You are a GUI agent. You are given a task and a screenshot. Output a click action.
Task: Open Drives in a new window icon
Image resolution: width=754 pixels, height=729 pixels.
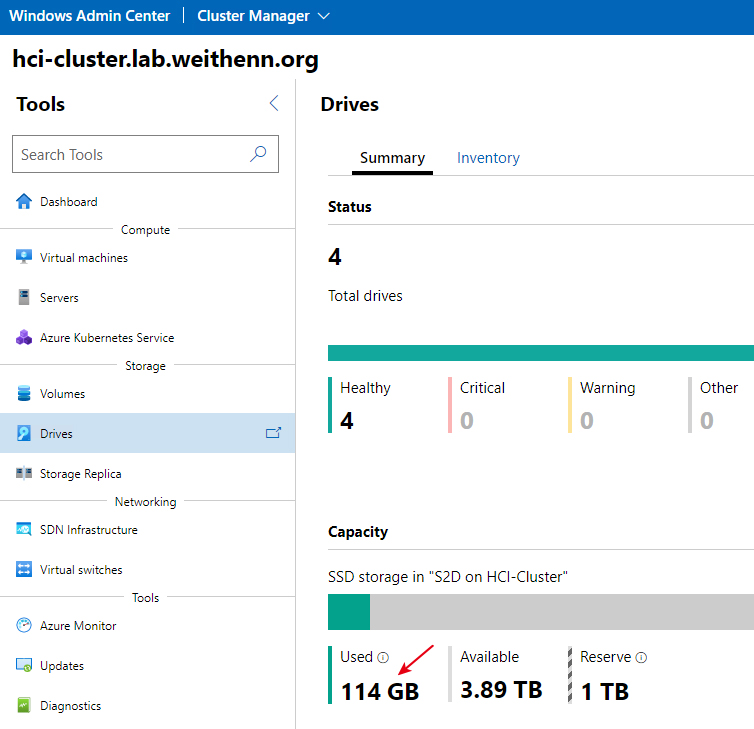tap(273, 433)
